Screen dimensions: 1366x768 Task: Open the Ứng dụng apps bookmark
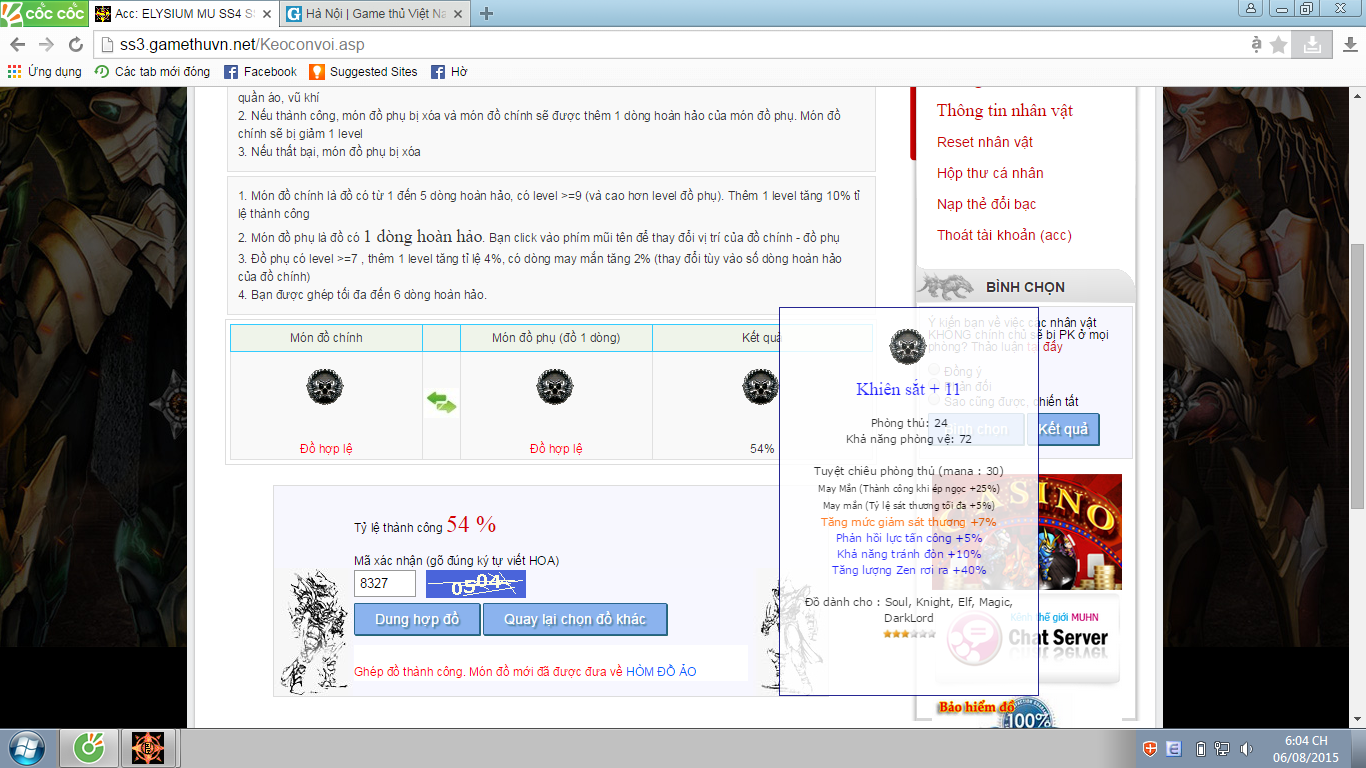coord(45,72)
